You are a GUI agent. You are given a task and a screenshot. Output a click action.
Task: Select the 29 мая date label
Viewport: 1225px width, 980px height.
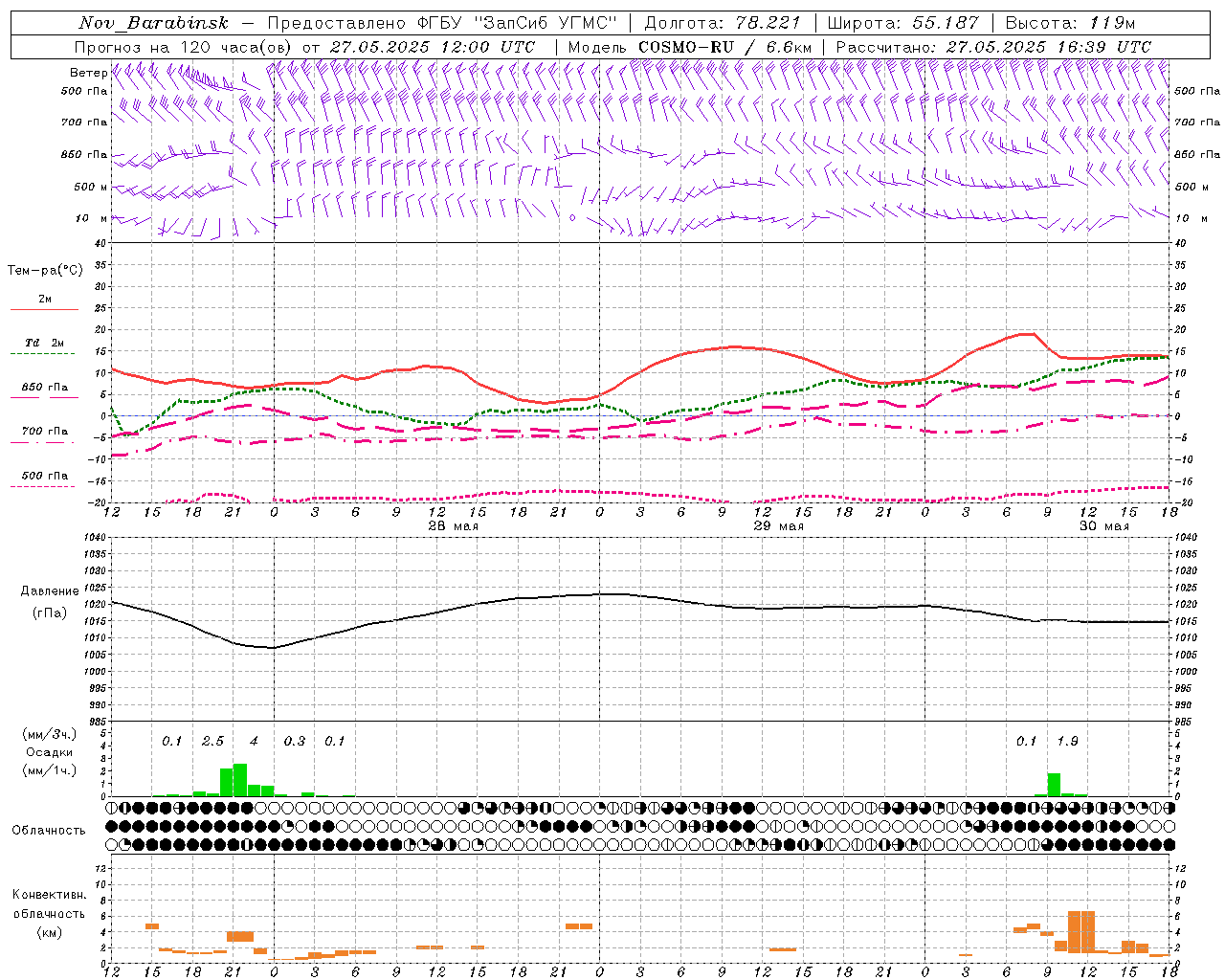(x=779, y=526)
